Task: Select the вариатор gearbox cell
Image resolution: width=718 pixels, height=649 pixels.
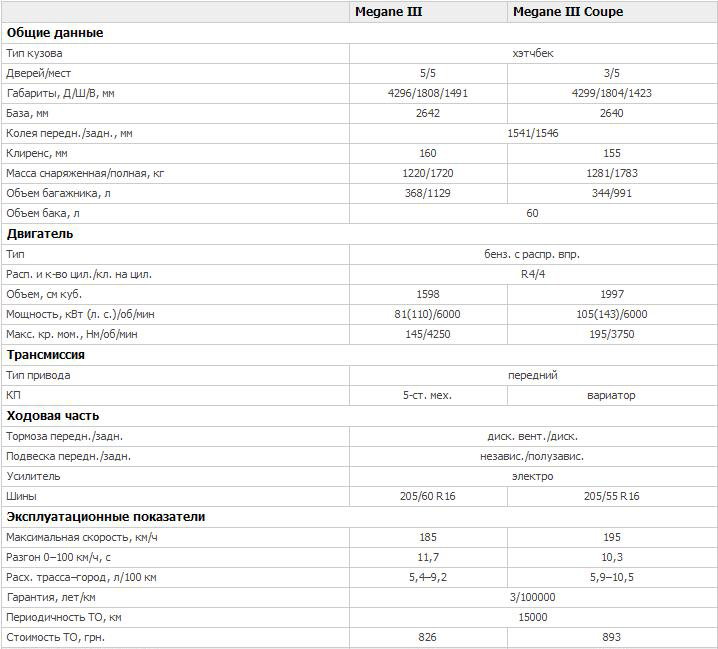Action: tap(611, 395)
